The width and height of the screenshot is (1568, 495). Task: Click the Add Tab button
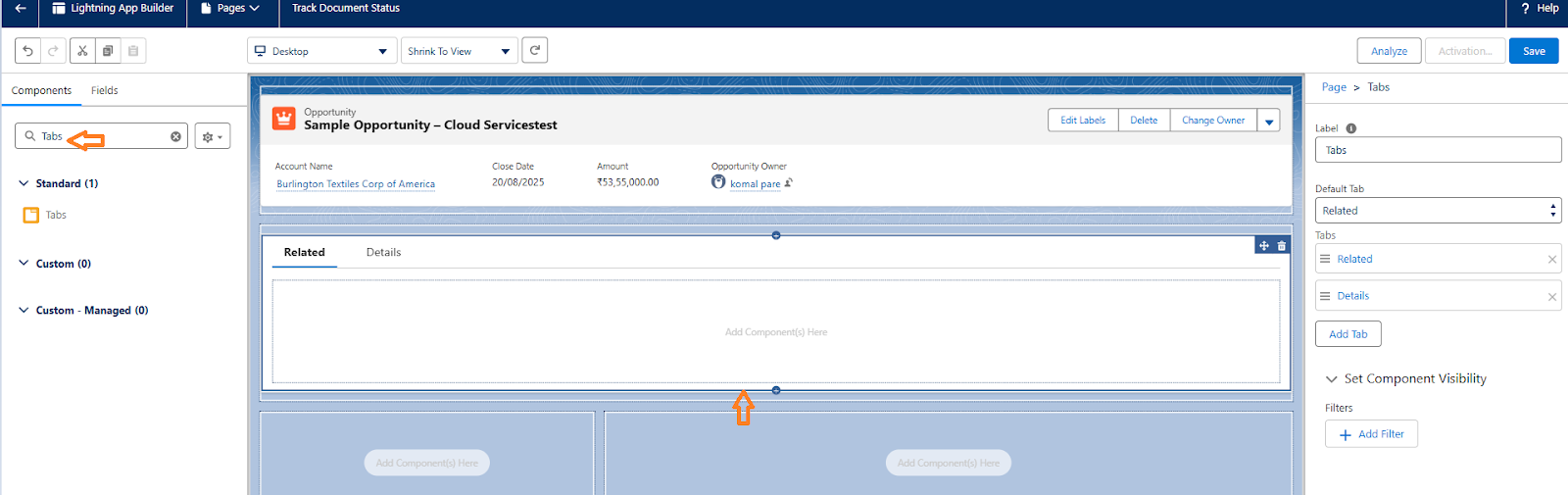point(1347,334)
